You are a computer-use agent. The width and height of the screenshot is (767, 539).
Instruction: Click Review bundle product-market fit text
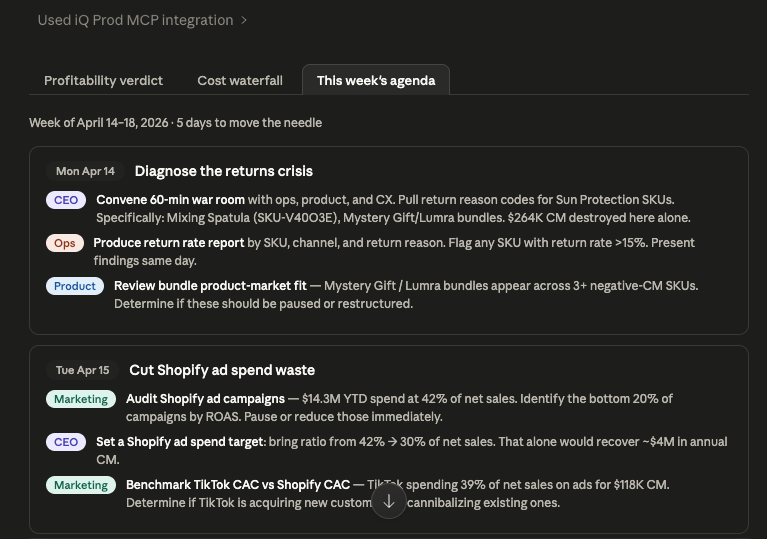[210, 286]
